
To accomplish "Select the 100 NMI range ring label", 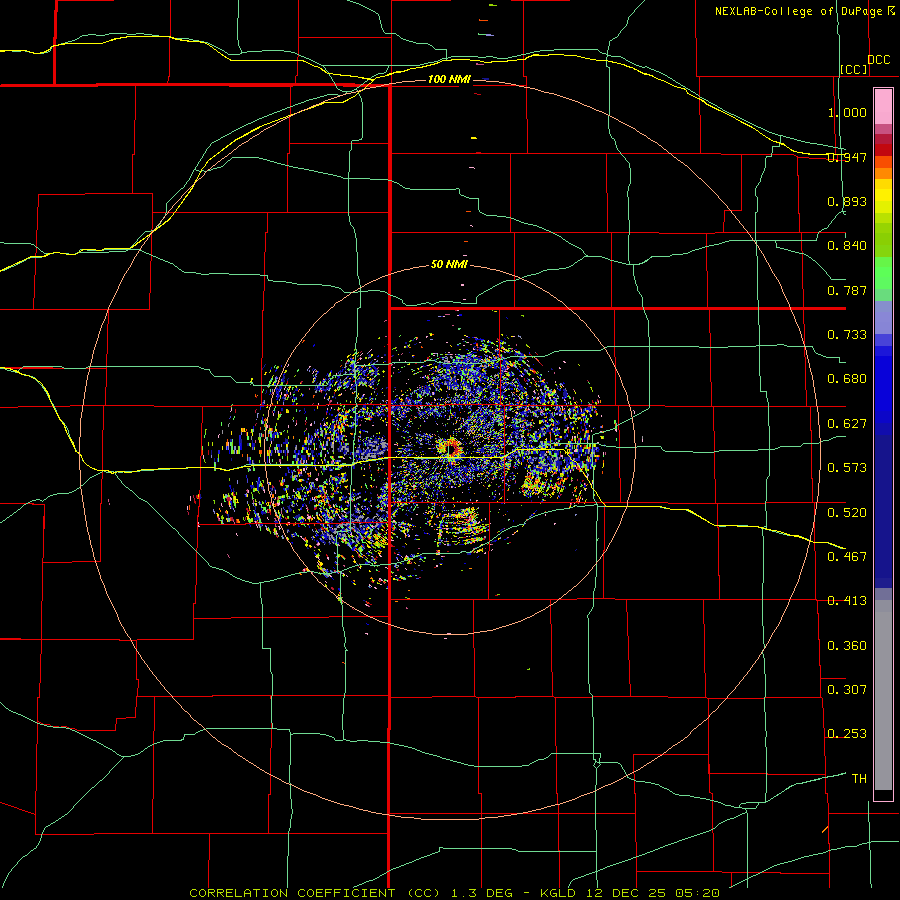I will pyautogui.click(x=449, y=79).
